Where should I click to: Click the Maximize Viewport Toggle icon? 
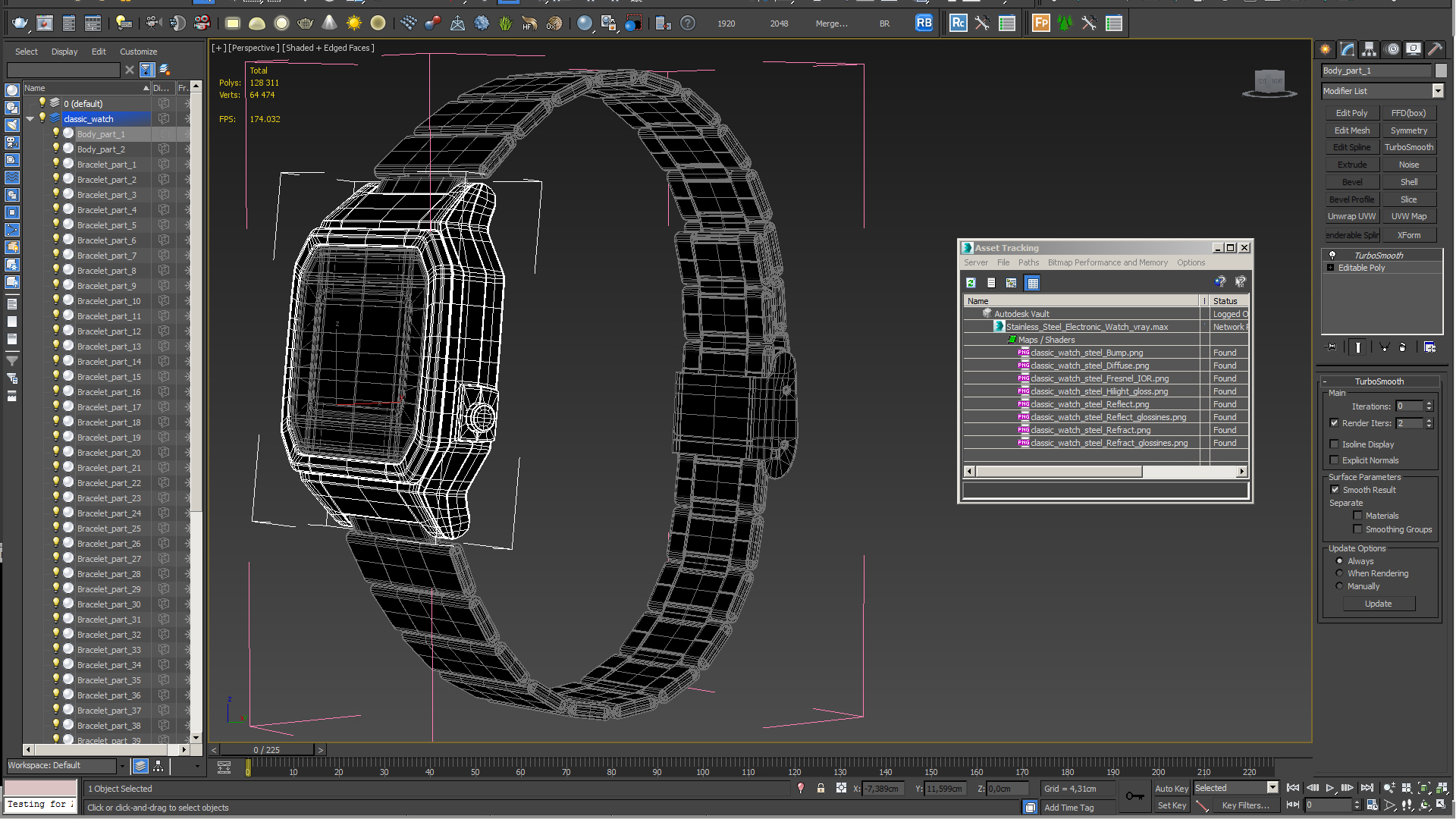pos(1442,805)
